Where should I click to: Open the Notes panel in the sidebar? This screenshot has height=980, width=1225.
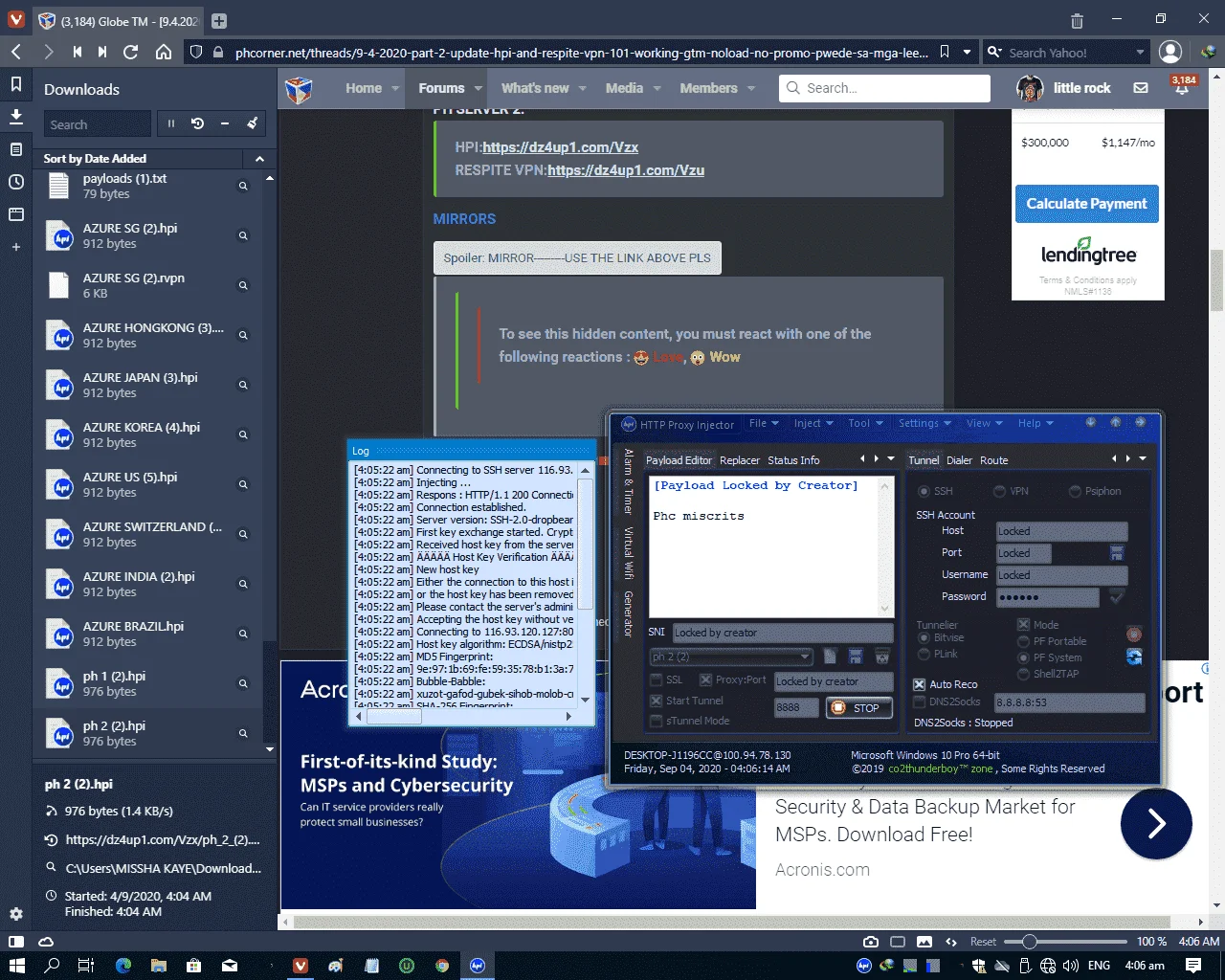tap(16, 149)
